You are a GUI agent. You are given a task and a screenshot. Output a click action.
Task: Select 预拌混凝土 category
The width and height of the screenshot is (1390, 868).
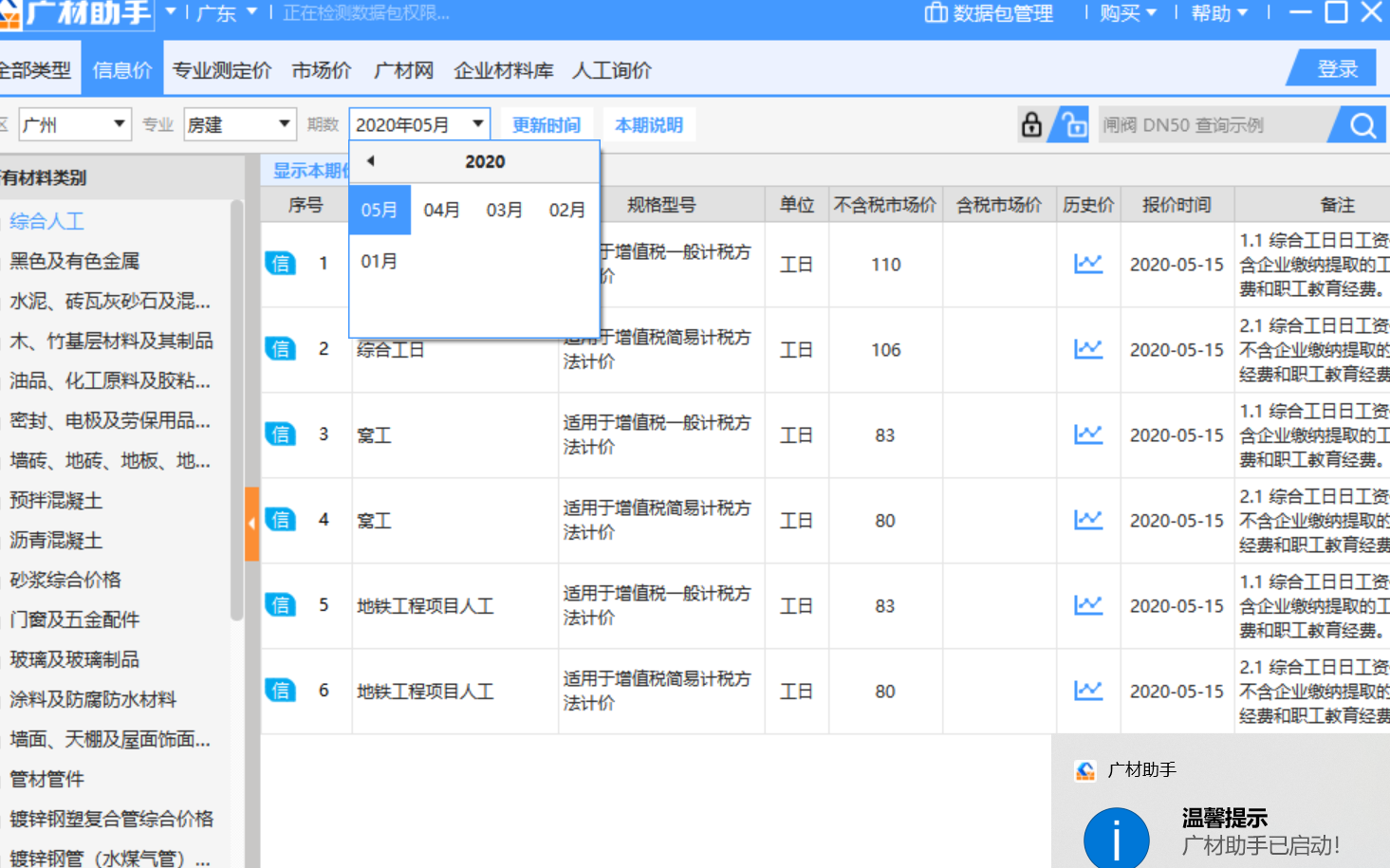56,500
